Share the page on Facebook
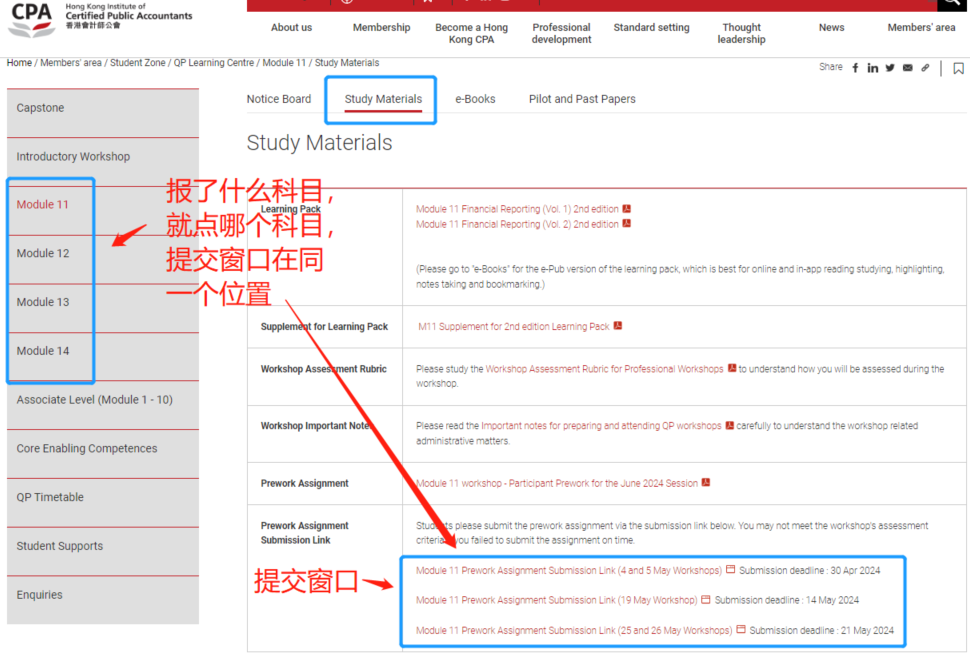This screenshot has height=654, width=970. [x=856, y=68]
